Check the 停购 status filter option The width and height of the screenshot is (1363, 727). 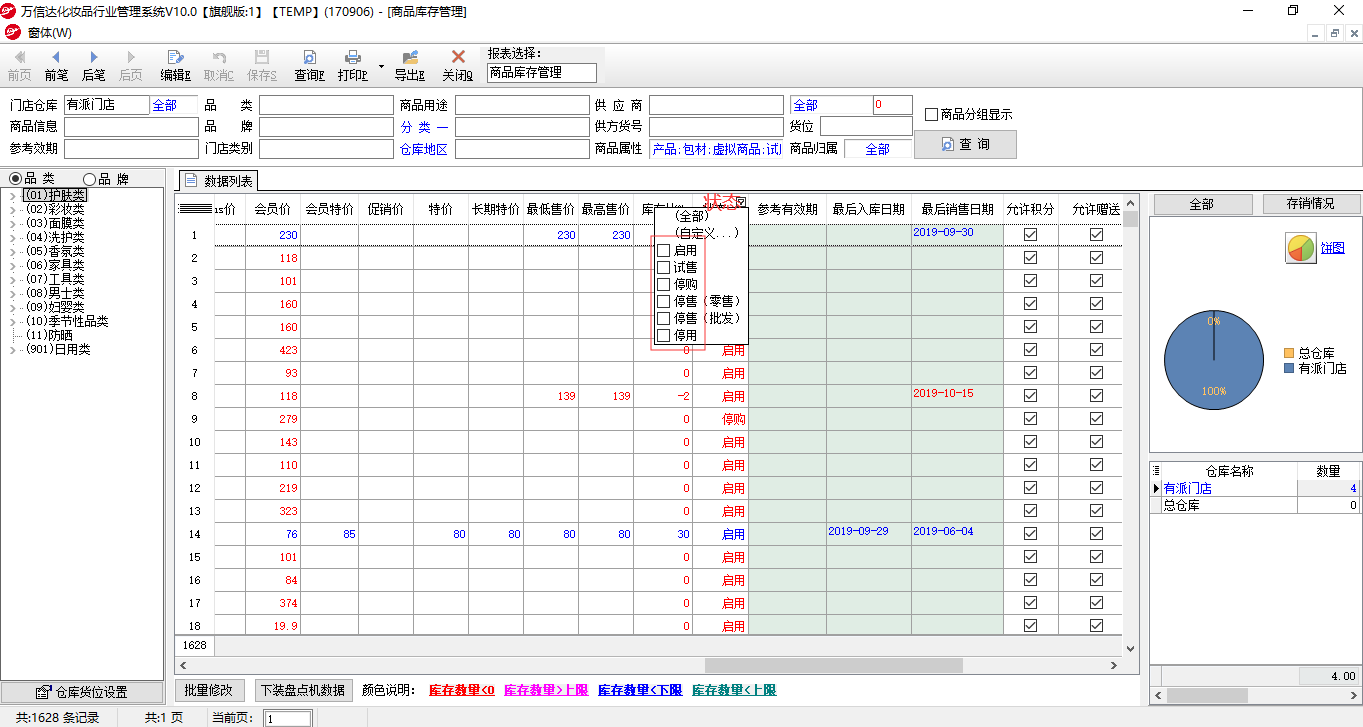[663, 284]
